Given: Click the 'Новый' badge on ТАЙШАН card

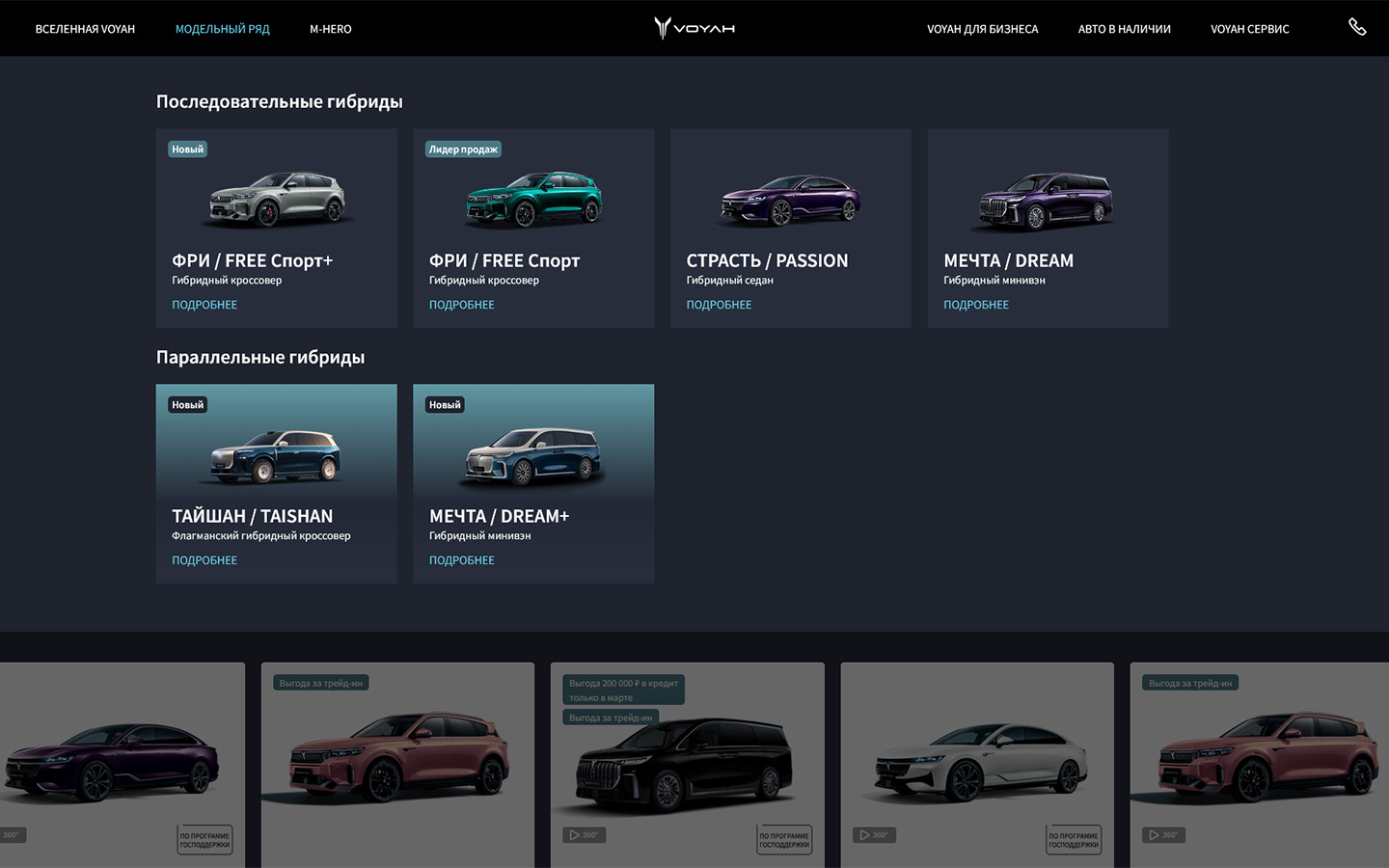Looking at the screenshot, I should (x=187, y=405).
